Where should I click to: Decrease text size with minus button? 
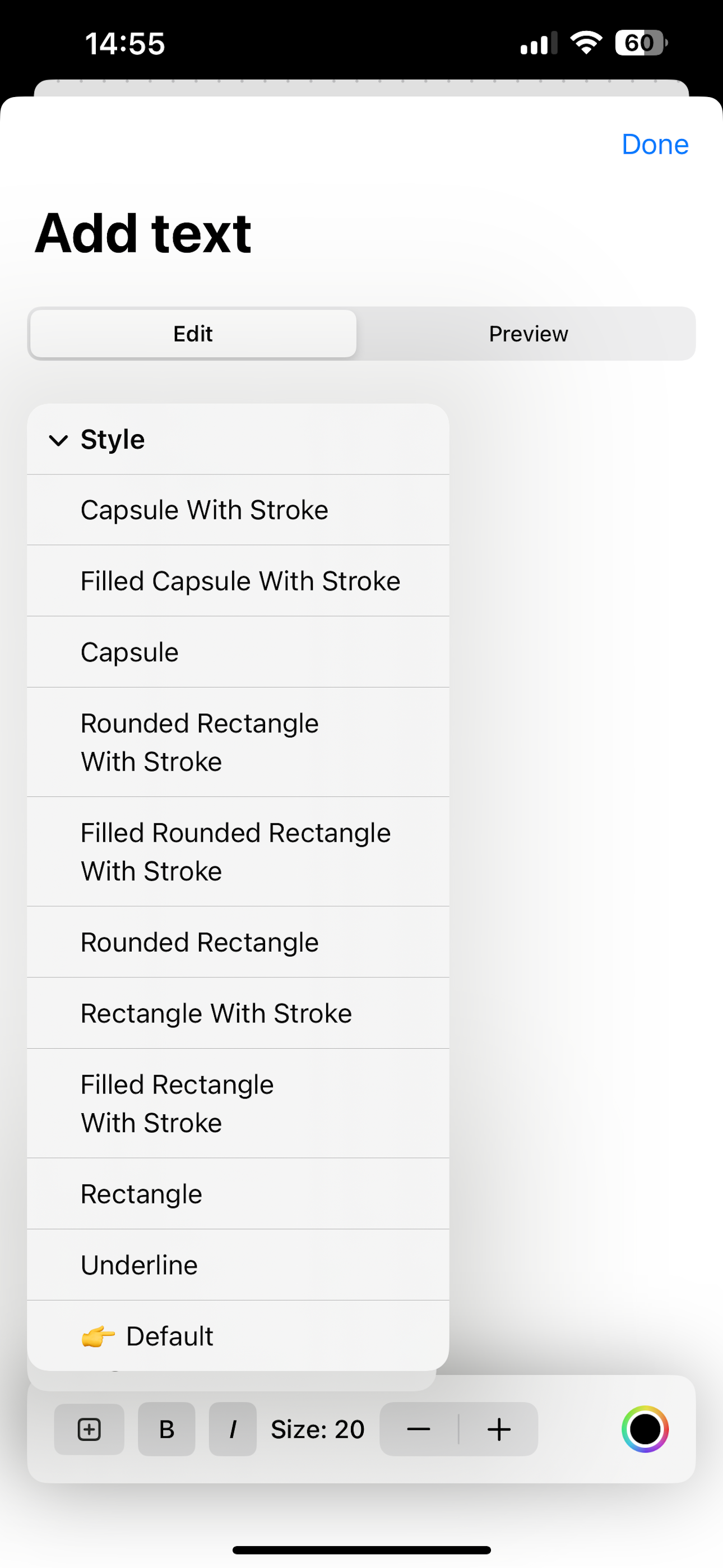coord(419,1428)
